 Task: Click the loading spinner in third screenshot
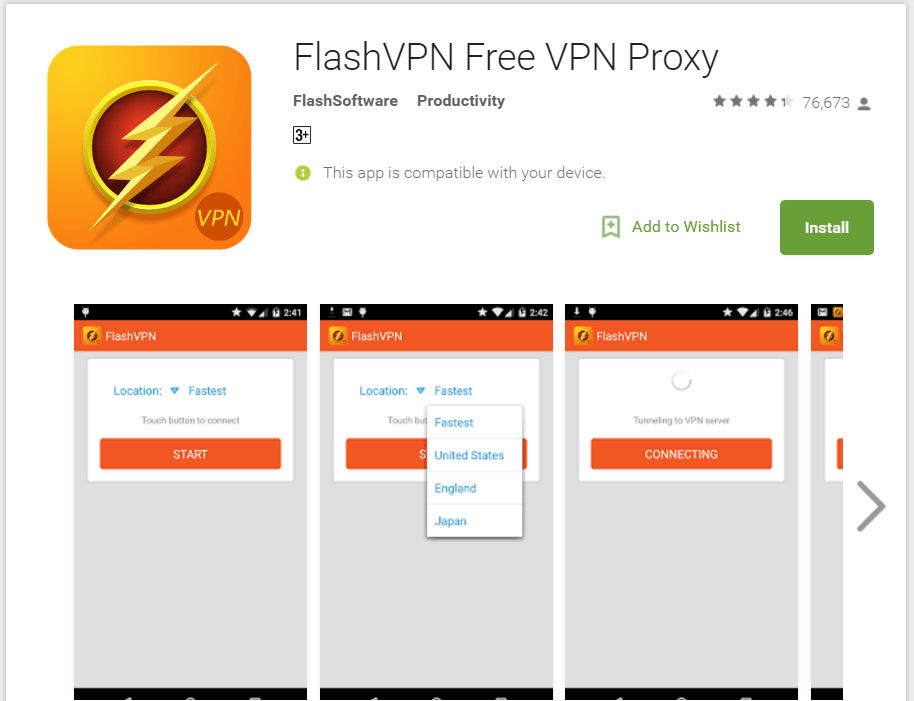[681, 381]
